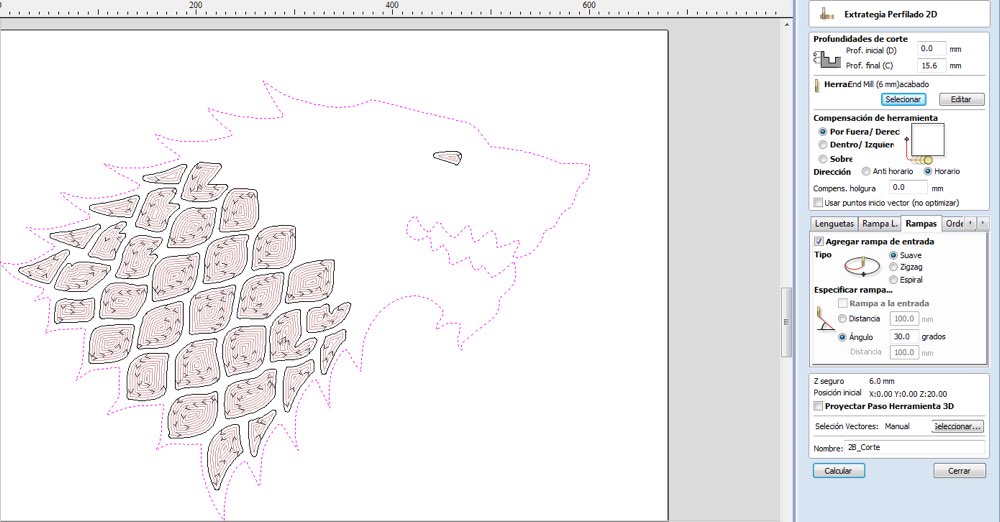Switch to the Rampas tab

tap(921, 223)
